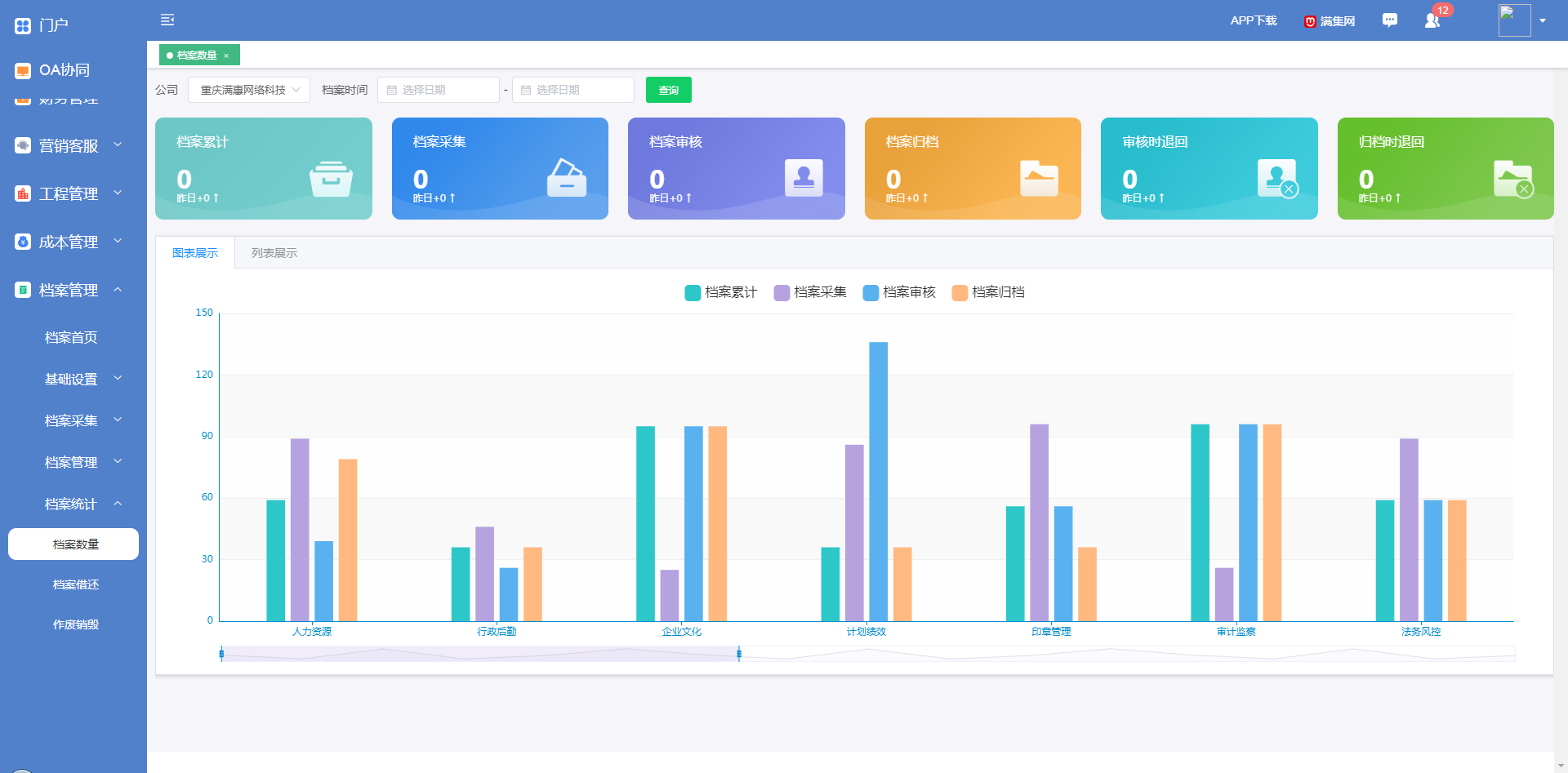This screenshot has width=1568, height=773.
Task: Switch to the 列表展示 tab
Action: [274, 253]
